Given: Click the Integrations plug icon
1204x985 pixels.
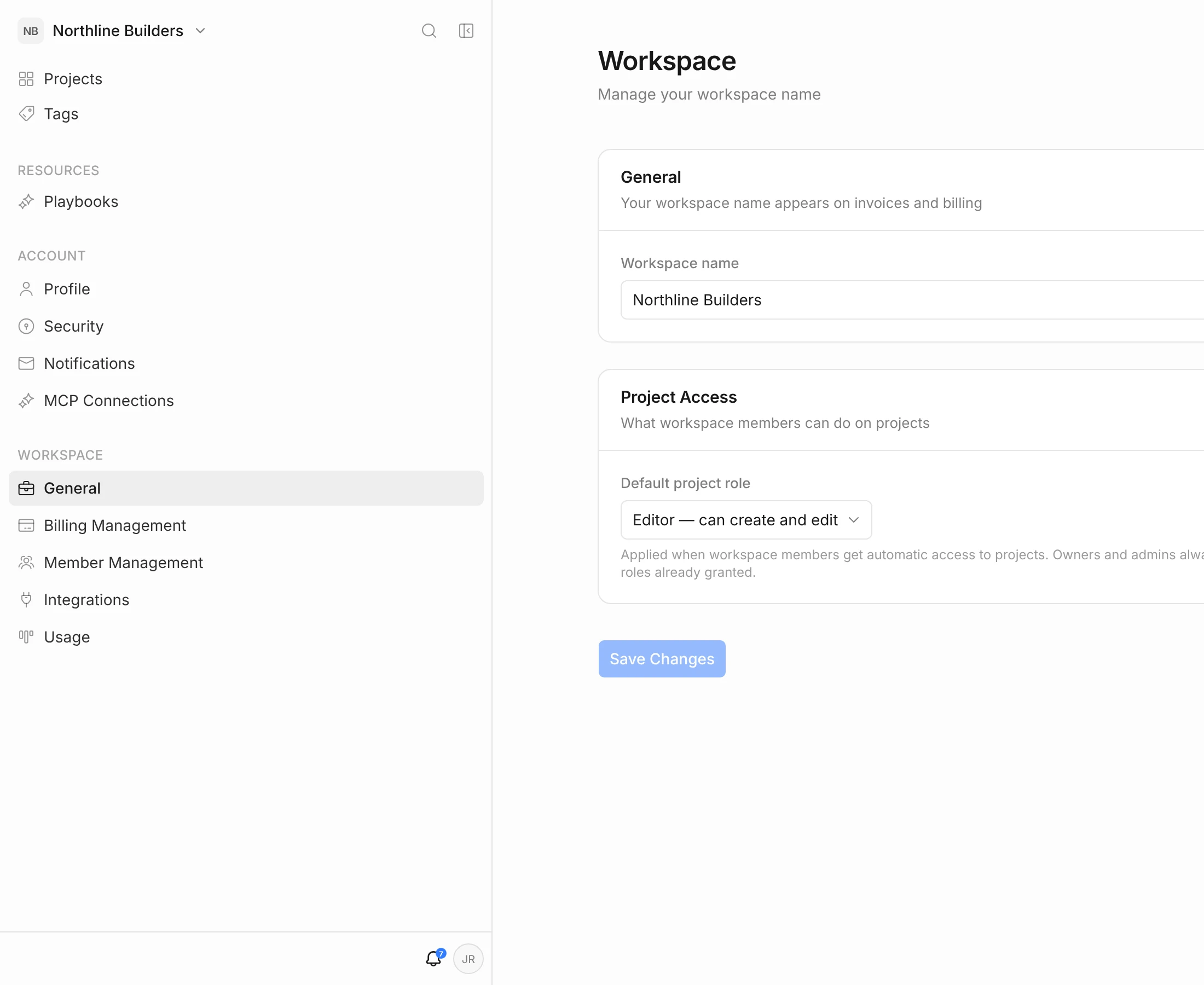Looking at the screenshot, I should click(26, 600).
